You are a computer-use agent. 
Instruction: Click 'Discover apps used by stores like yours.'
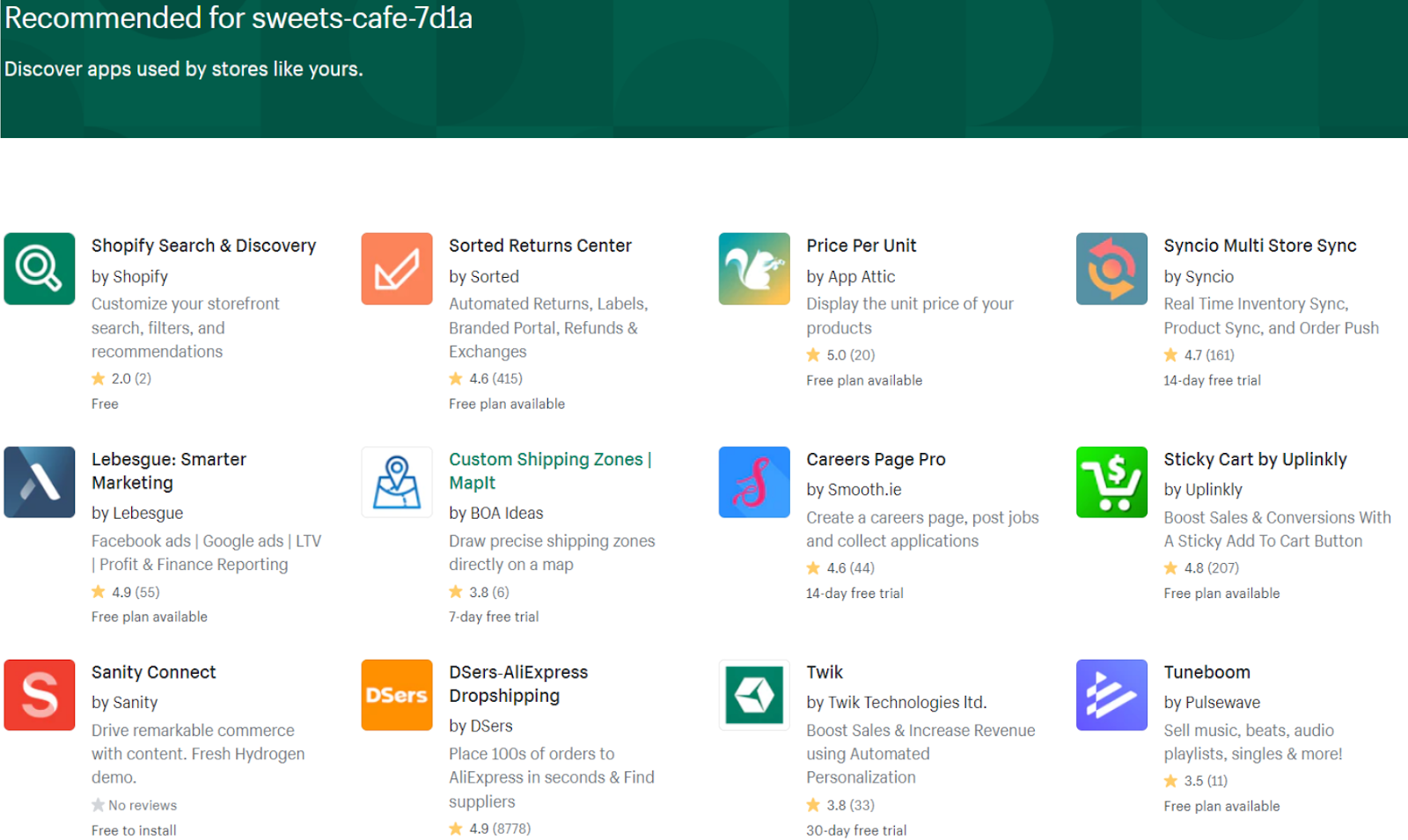pyautogui.click(x=184, y=69)
